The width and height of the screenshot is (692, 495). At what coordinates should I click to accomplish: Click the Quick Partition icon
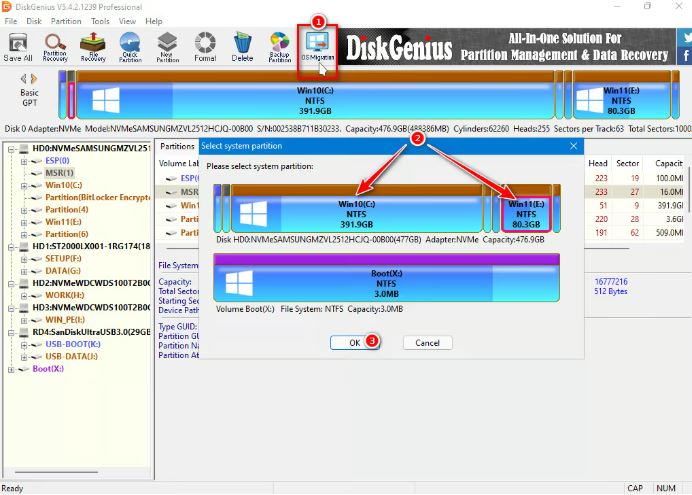pyautogui.click(x=130, y=47)
